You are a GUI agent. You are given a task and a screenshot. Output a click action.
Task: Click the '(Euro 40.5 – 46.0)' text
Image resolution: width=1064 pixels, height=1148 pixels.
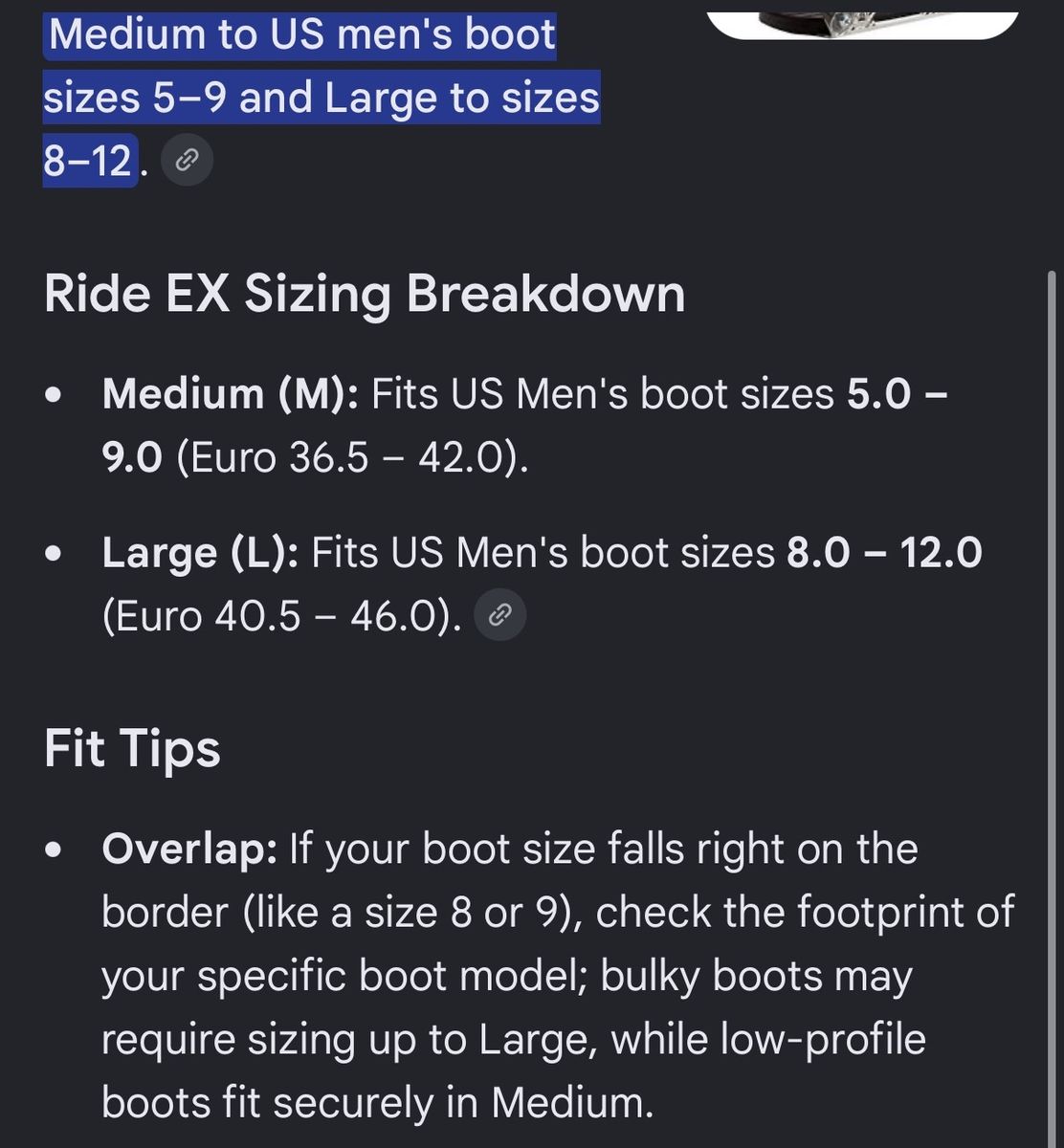coord(282,617)
